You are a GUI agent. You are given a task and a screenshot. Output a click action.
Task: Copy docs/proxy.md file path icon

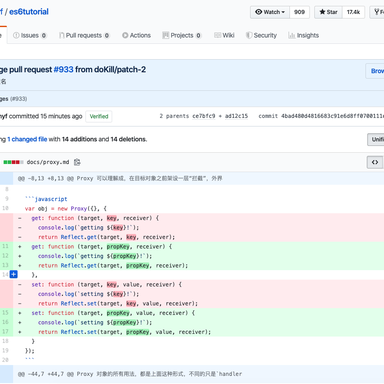pyautogui.click(x=77, y=162)
